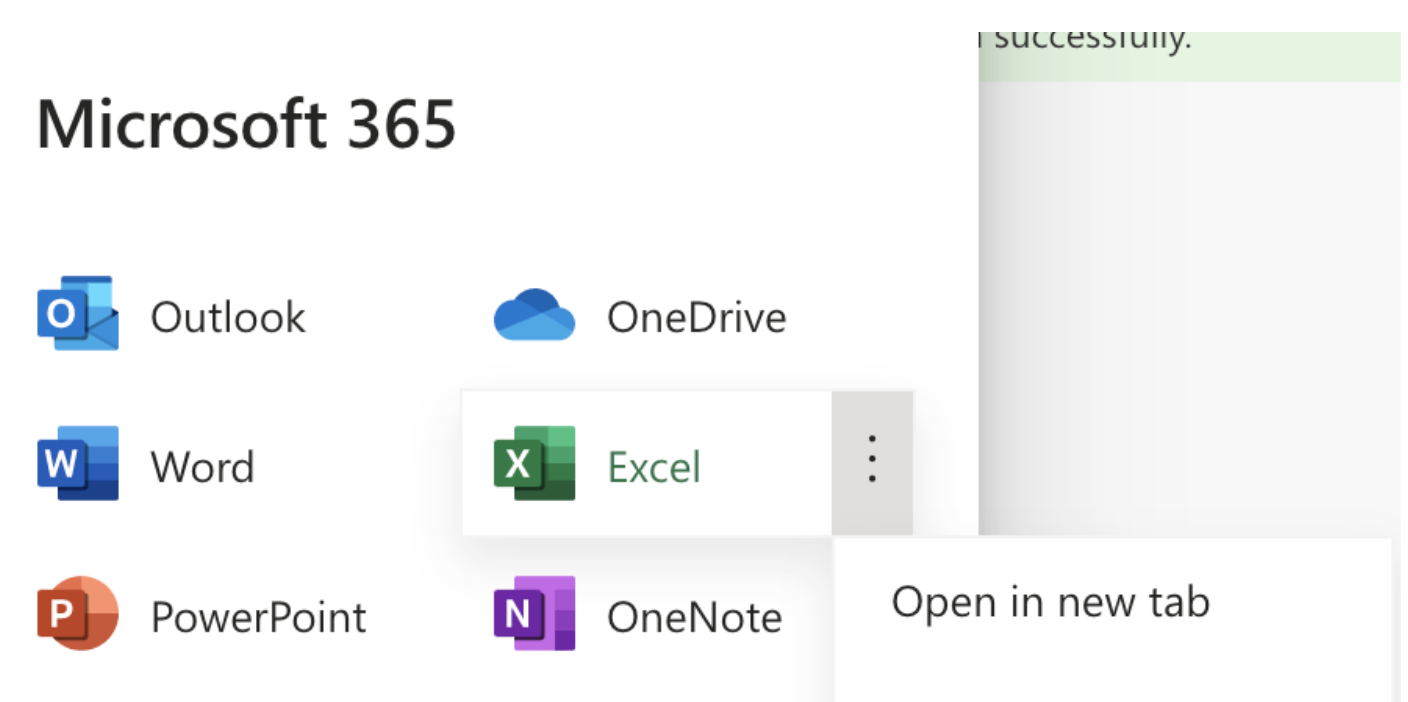Launch the PowerPoint app icon
Screen dimensions: 1408x702
pos(78,614)
